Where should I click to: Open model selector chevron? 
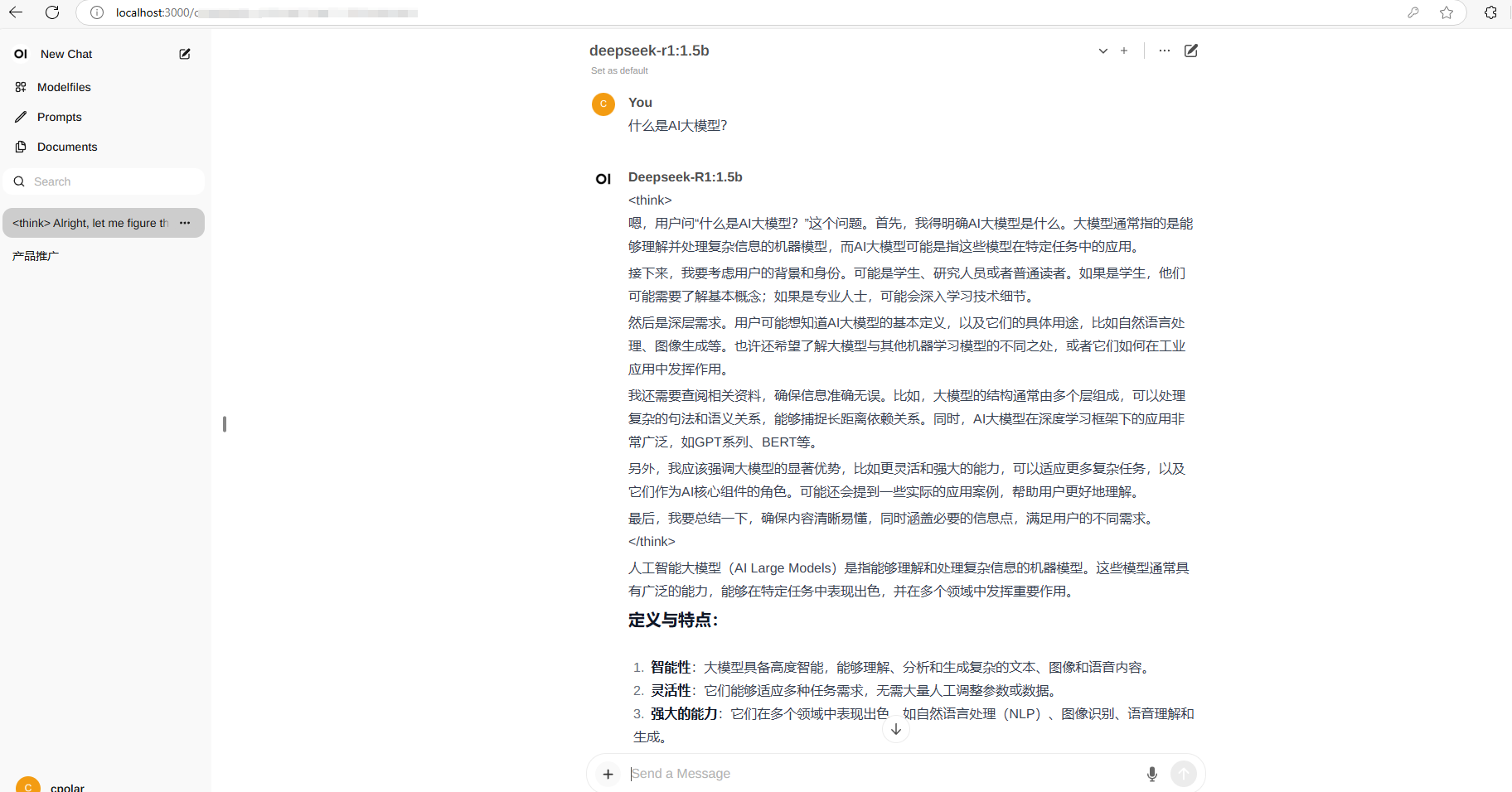pos(1103,51)
